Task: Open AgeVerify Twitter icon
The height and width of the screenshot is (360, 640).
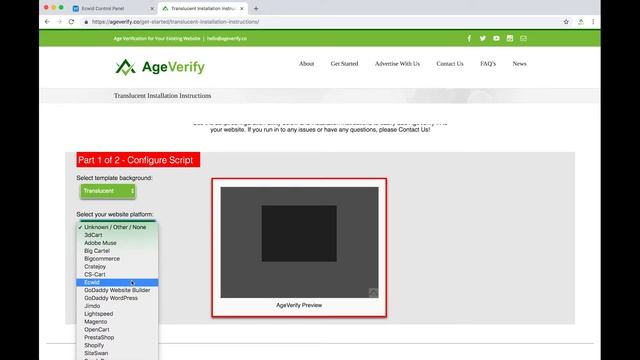Action: click(482, 38)
